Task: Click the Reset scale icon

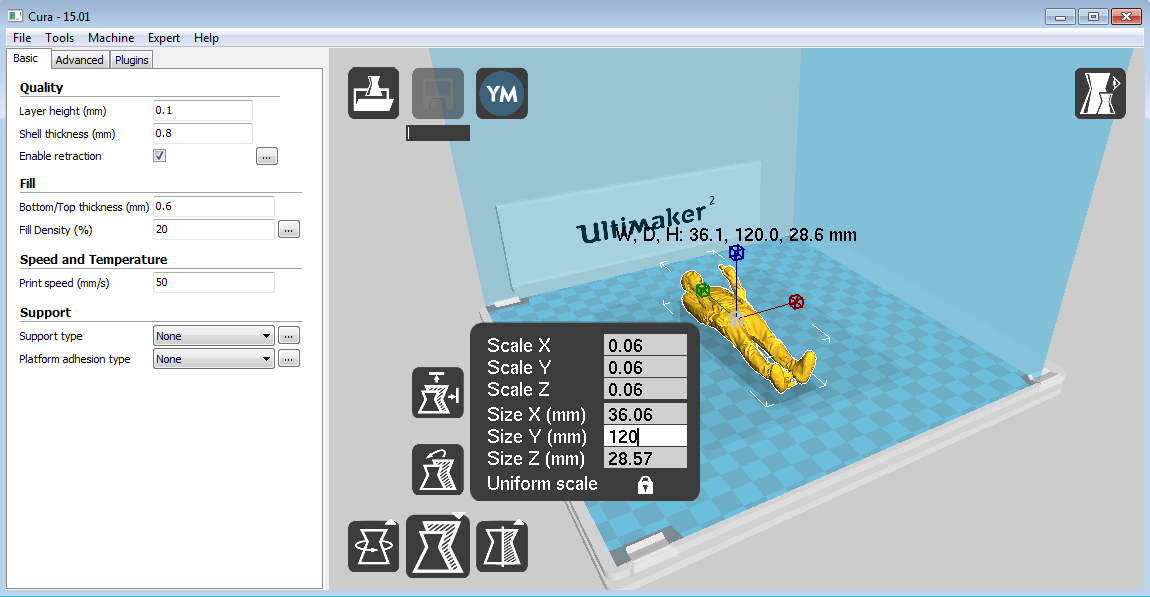Action: (438, 470)
